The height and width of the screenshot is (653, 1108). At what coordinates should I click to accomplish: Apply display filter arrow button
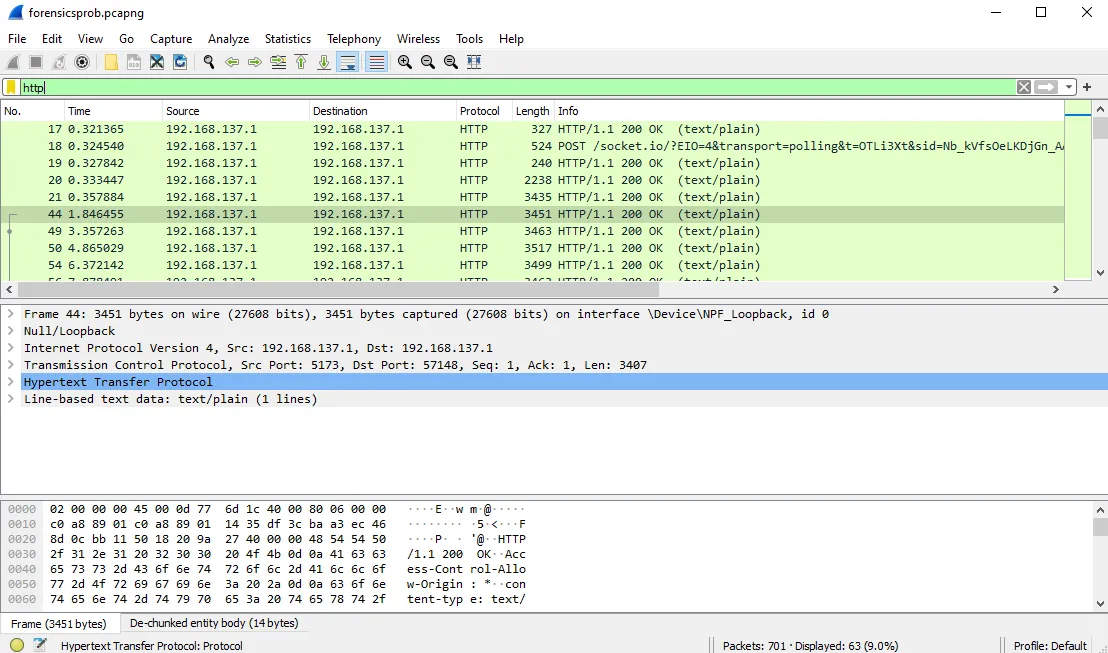click(1047, 87)
